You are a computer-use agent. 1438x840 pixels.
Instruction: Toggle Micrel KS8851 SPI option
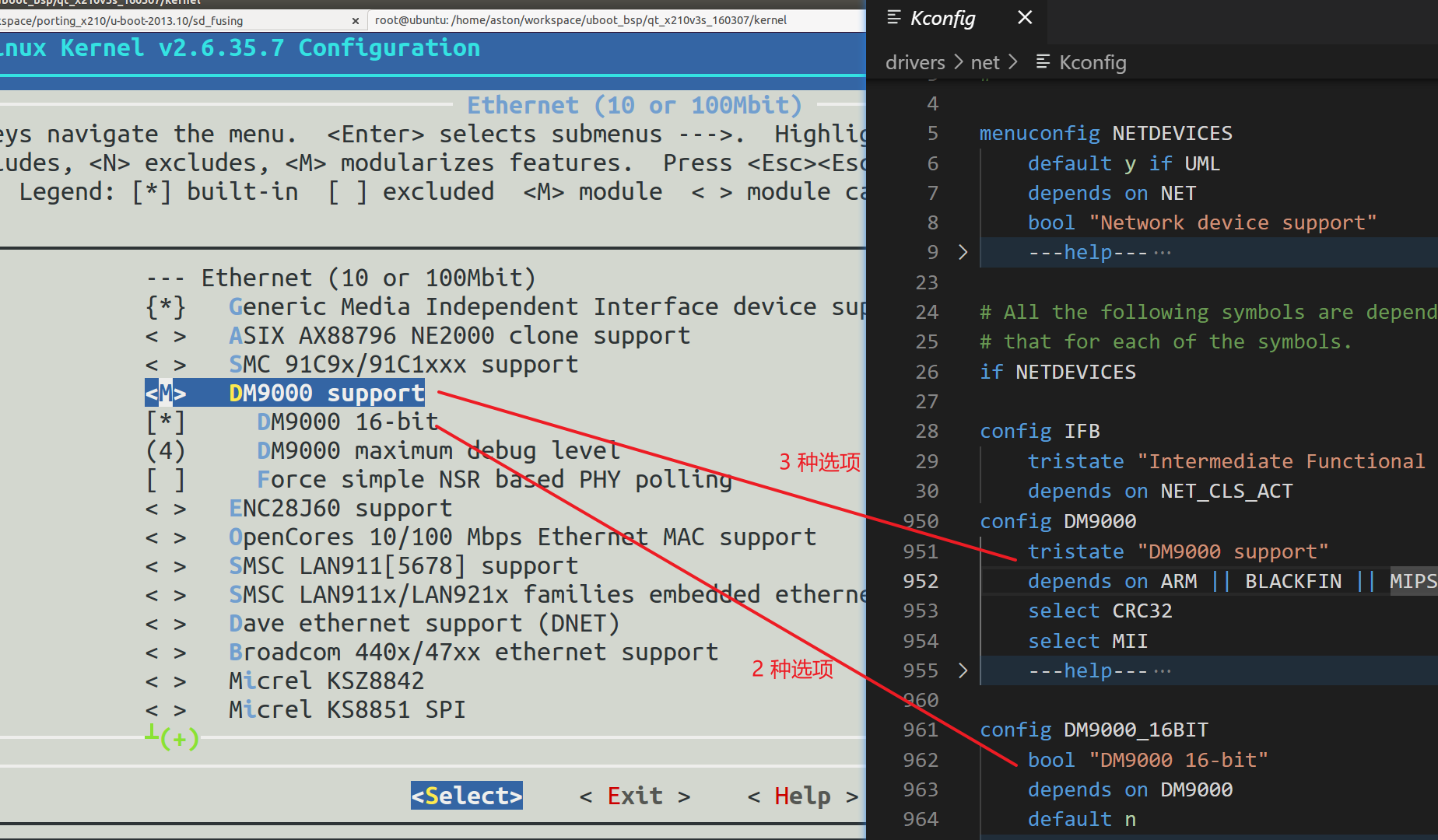click(x=166, y=709)
